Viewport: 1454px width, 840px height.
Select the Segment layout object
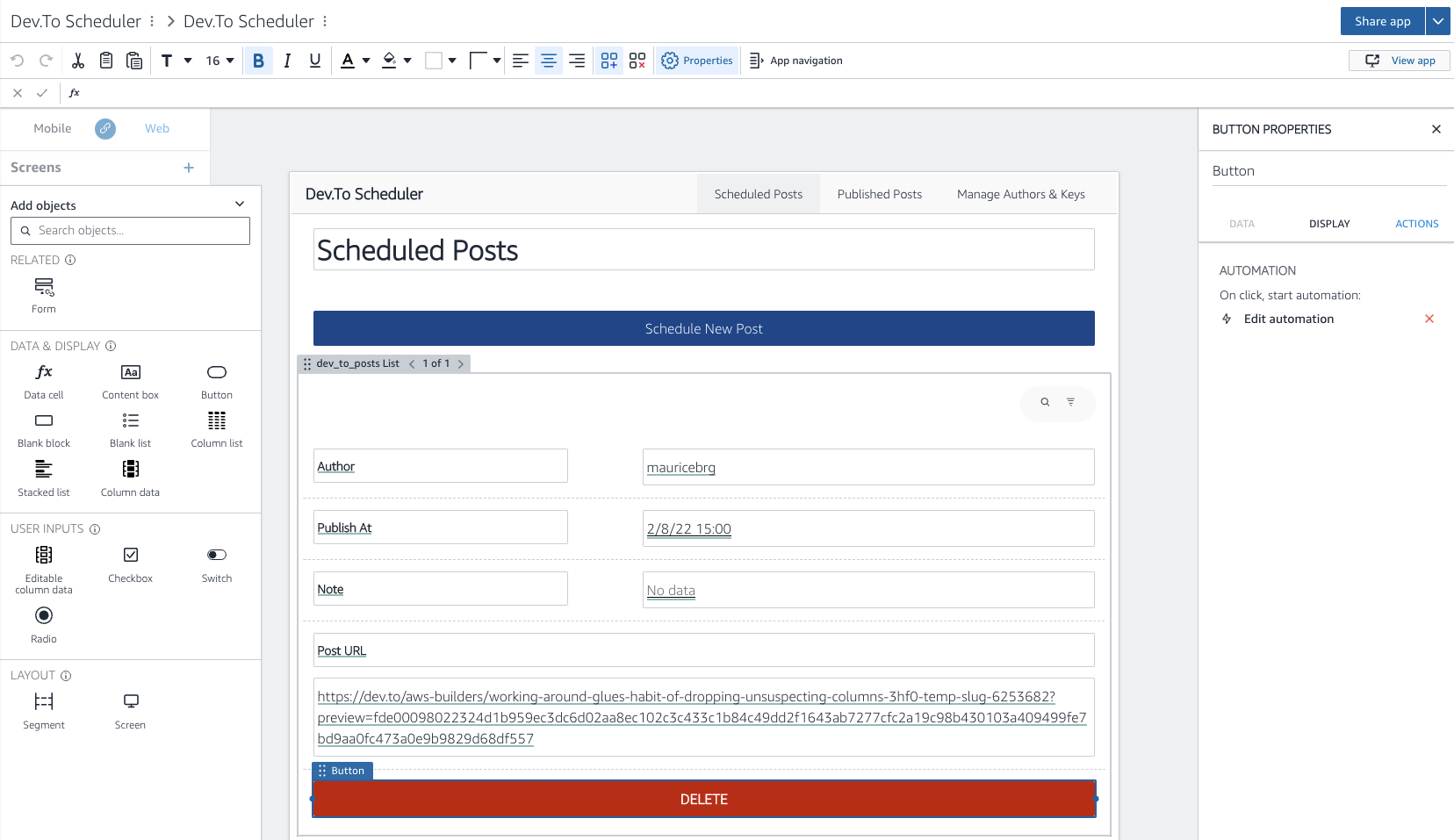[x=44, y=711]
